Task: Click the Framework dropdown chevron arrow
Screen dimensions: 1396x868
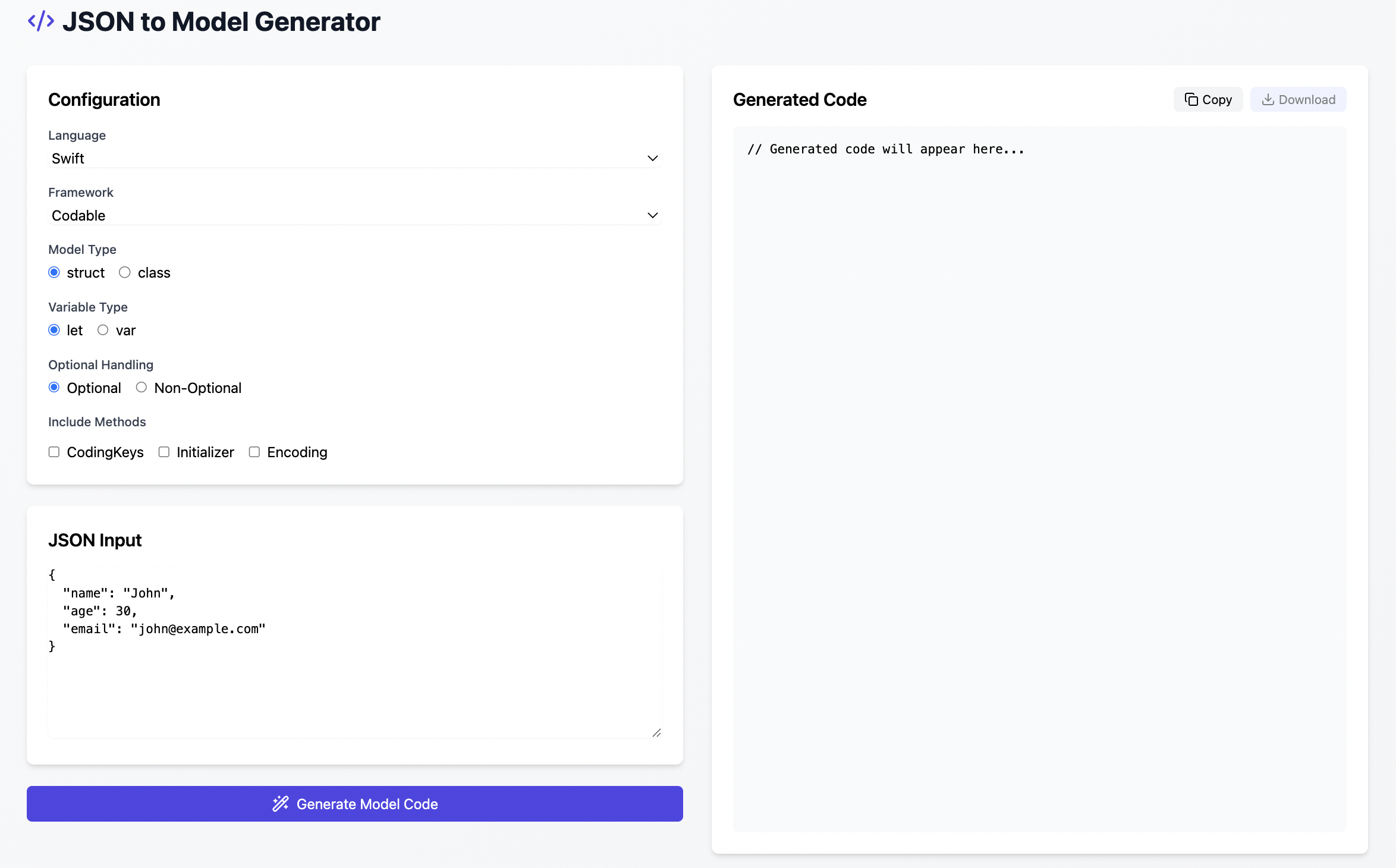Action: coord(652,215)
